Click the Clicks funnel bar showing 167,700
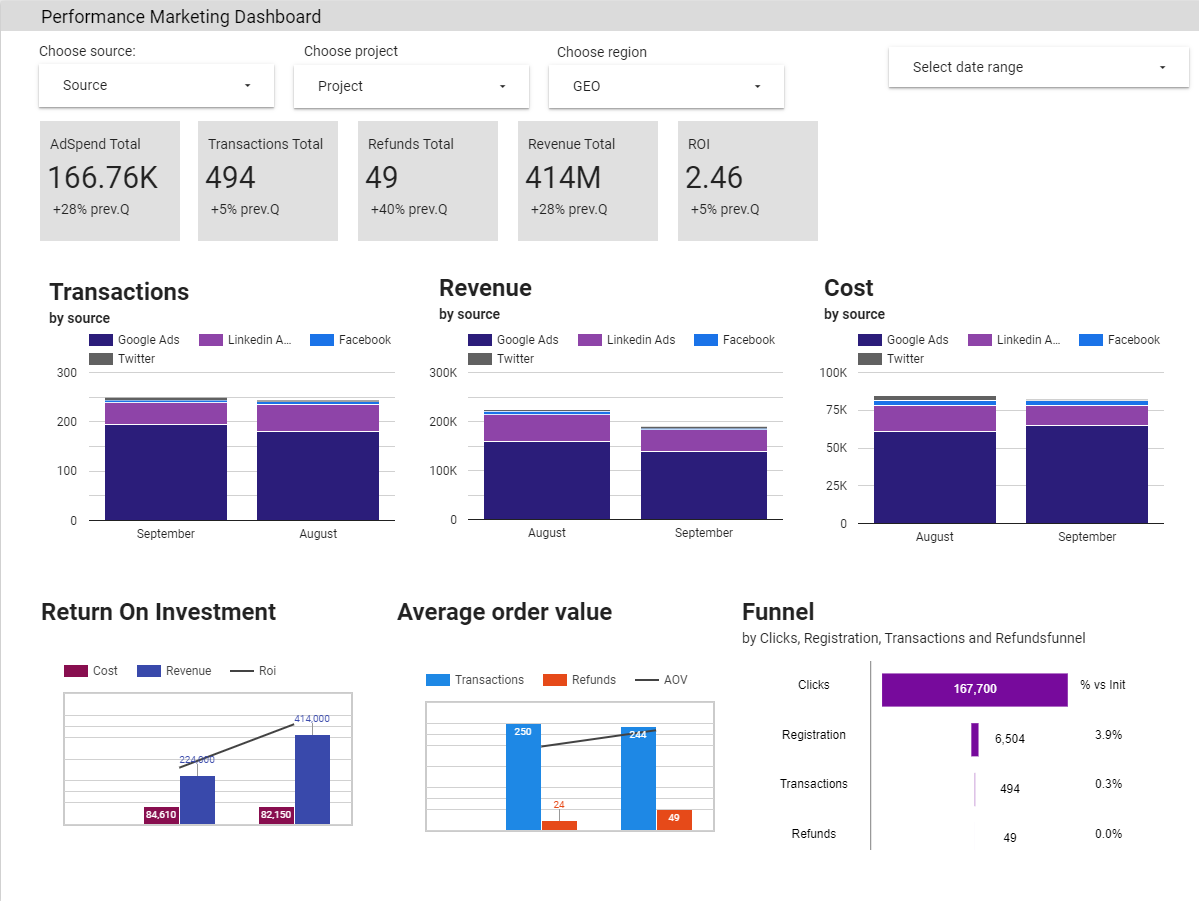 pos(974,690)
